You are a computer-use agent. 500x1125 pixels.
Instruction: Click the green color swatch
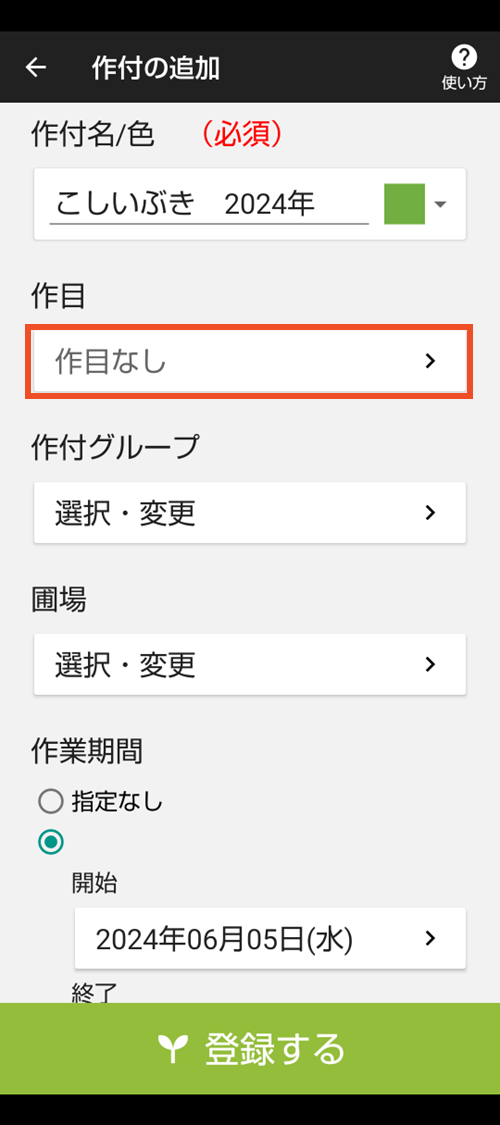pos(405,204)
